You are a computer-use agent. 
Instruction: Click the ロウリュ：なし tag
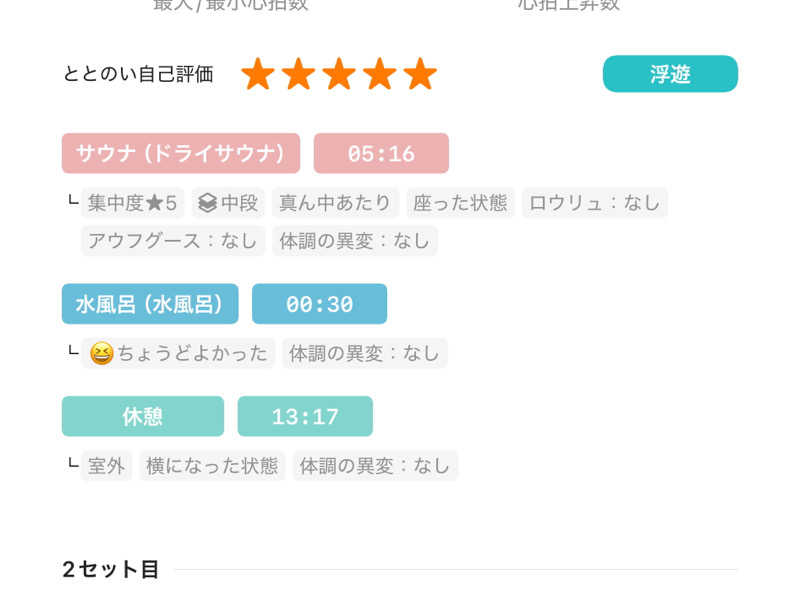594,203
